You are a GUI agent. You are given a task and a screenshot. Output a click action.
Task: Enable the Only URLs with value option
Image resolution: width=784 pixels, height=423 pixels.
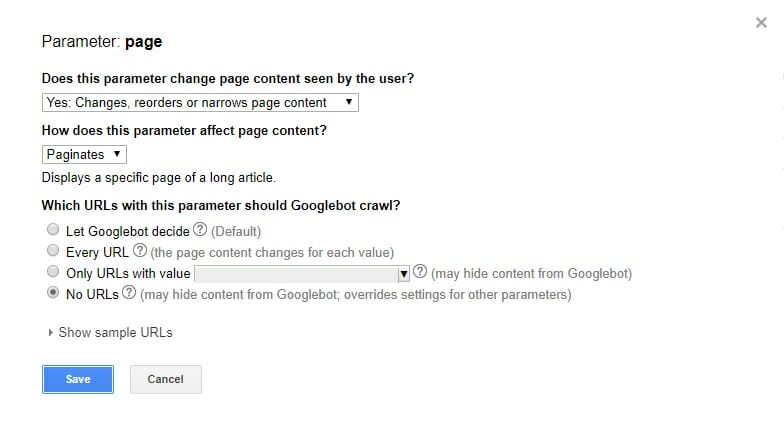(52, 272)
